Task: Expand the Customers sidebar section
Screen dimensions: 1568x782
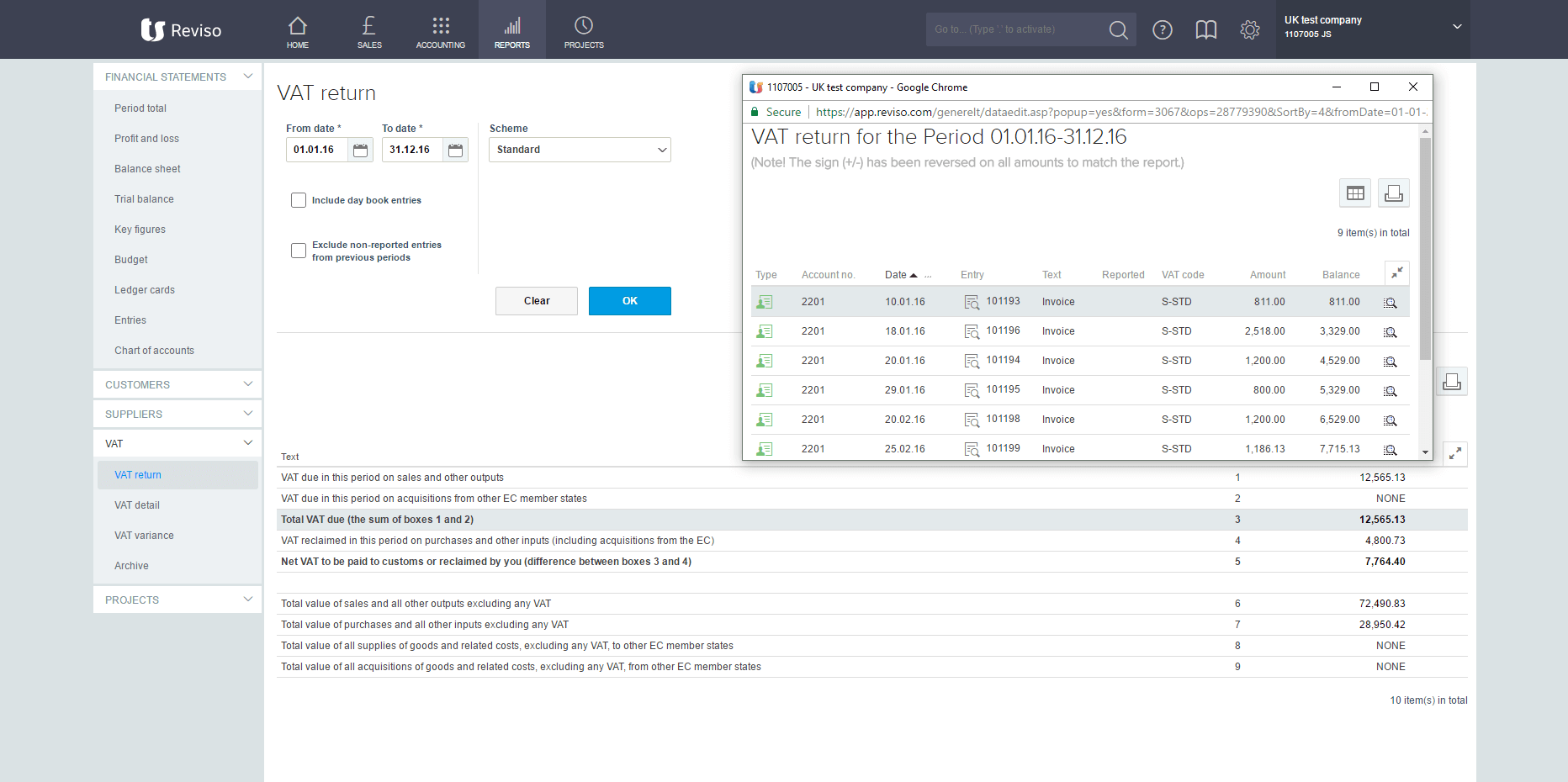Action: tap(177, 384)
